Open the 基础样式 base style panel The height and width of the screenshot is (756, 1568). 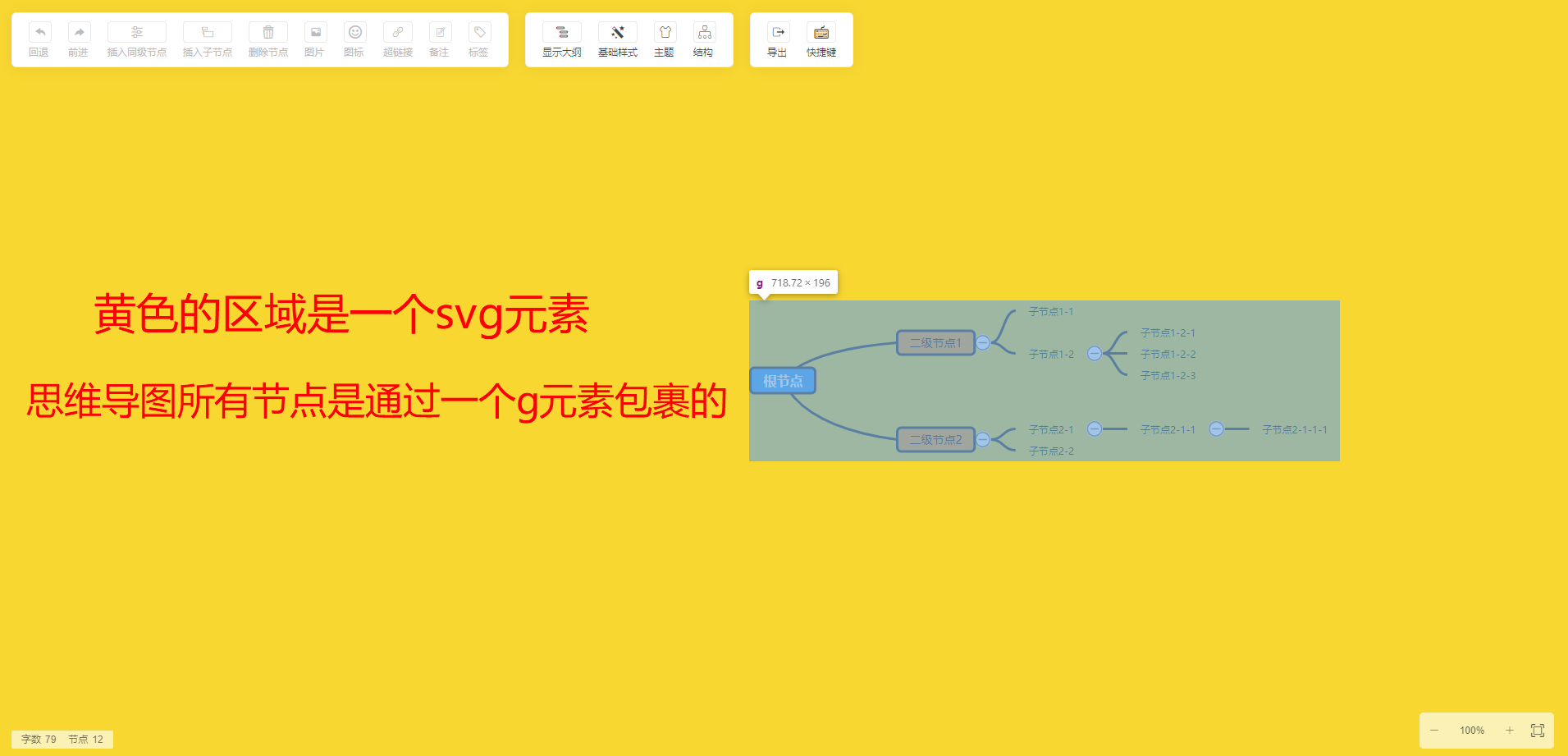(618, 32)
